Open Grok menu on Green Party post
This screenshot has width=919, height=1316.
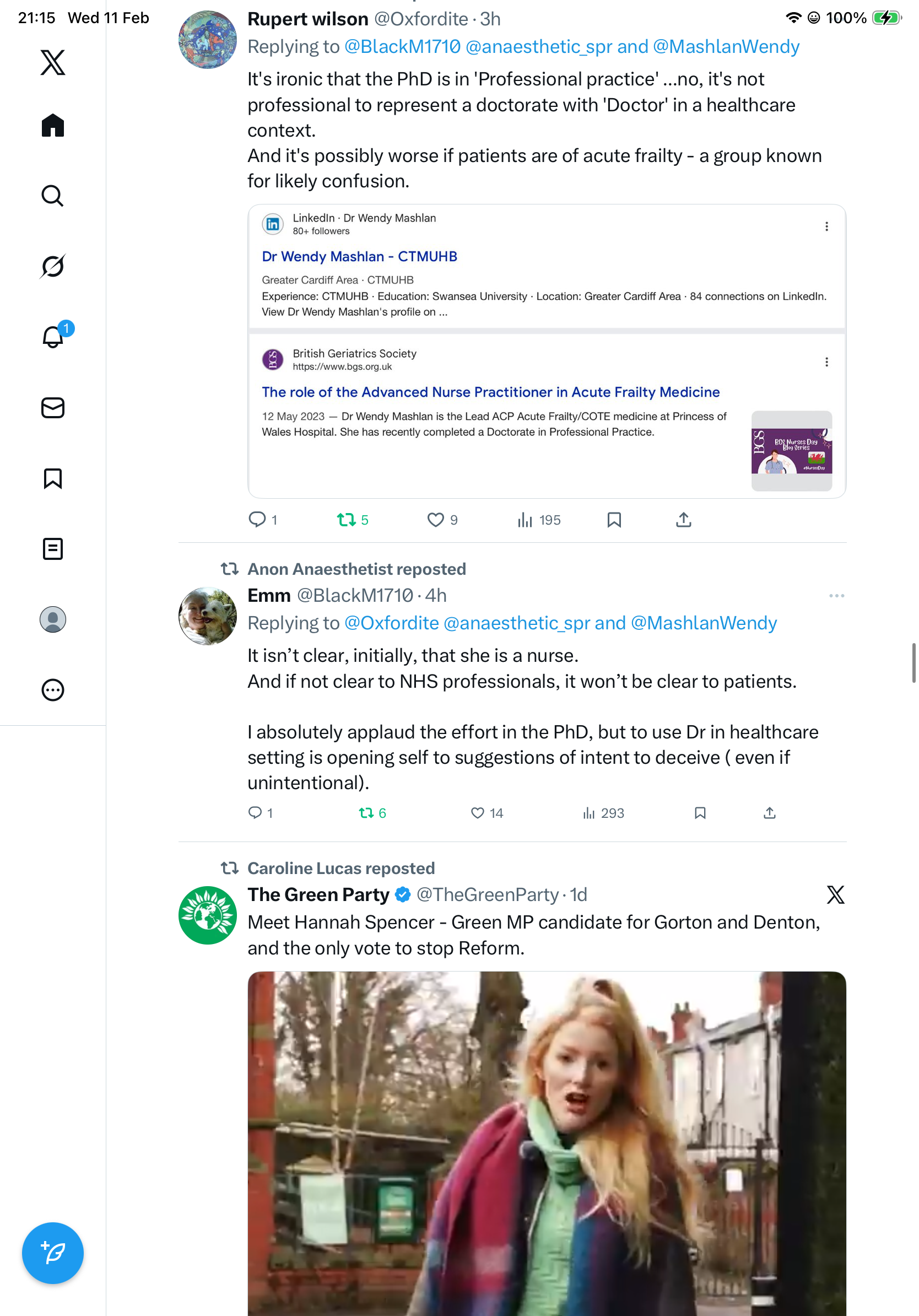point(835,895)
